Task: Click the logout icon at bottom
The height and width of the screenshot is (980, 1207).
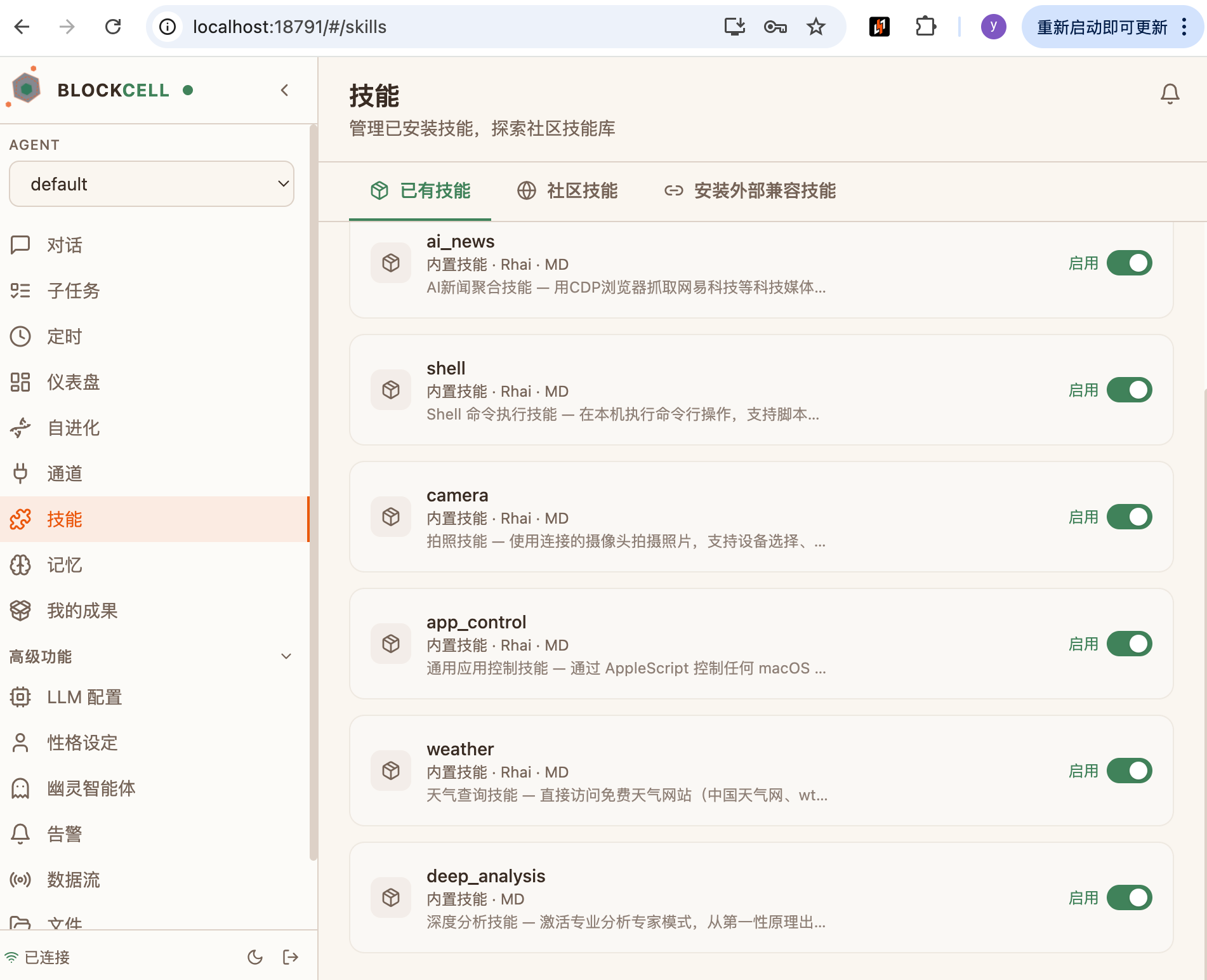Action: tap(290, 957)
